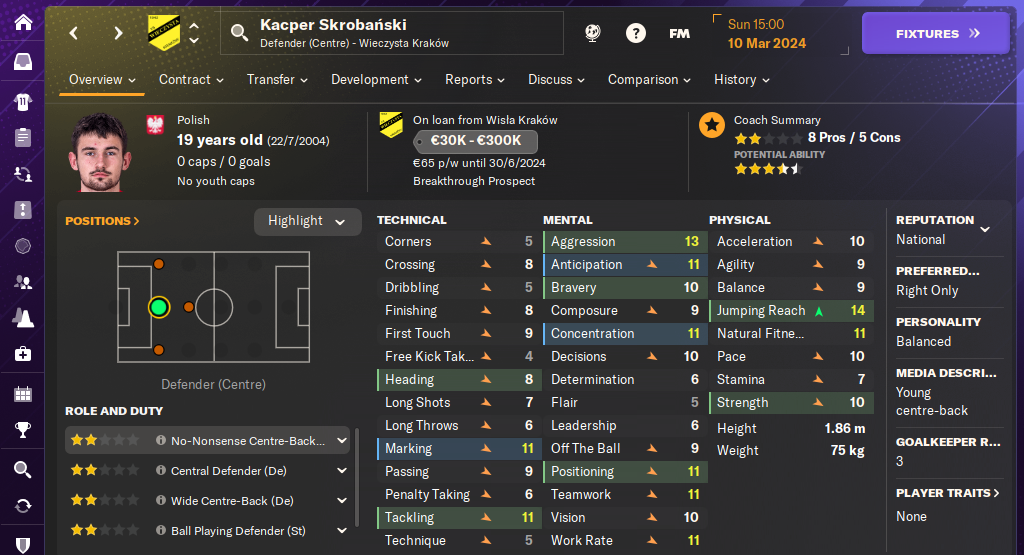Open the Development tab menu

[x=376, y=80]
